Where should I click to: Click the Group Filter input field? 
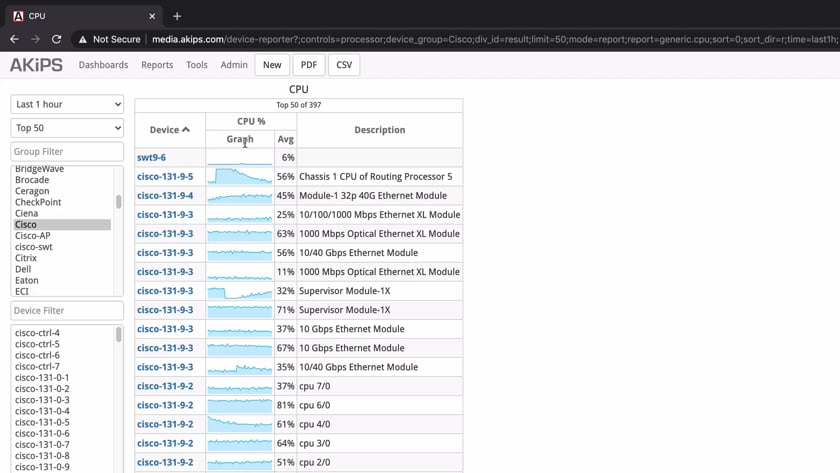click(x=67, y=152)
